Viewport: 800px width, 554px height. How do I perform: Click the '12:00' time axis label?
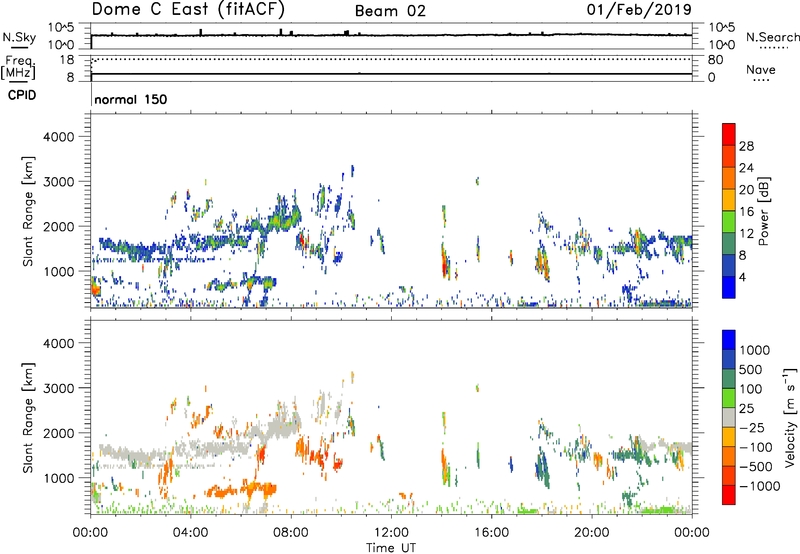[x=391, y=533]
